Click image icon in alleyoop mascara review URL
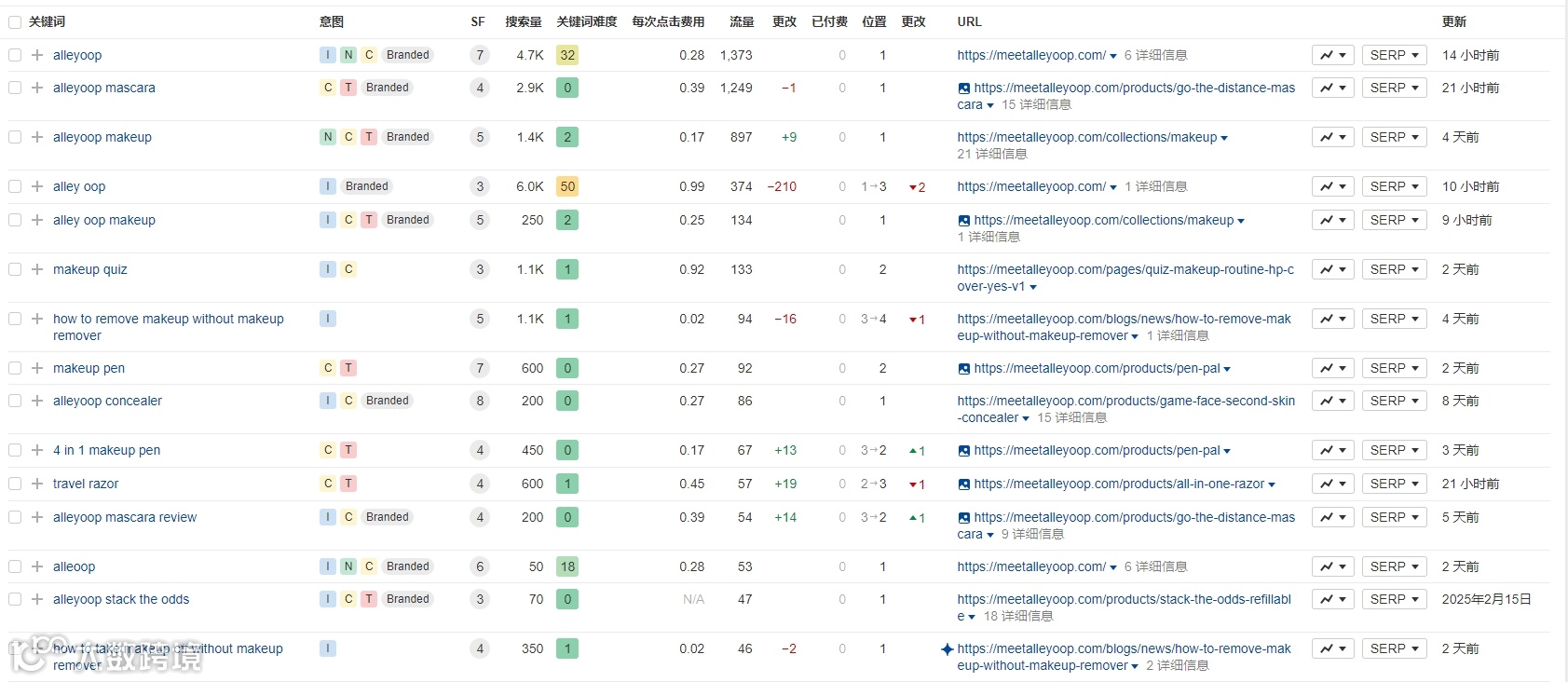 [963, 518]
